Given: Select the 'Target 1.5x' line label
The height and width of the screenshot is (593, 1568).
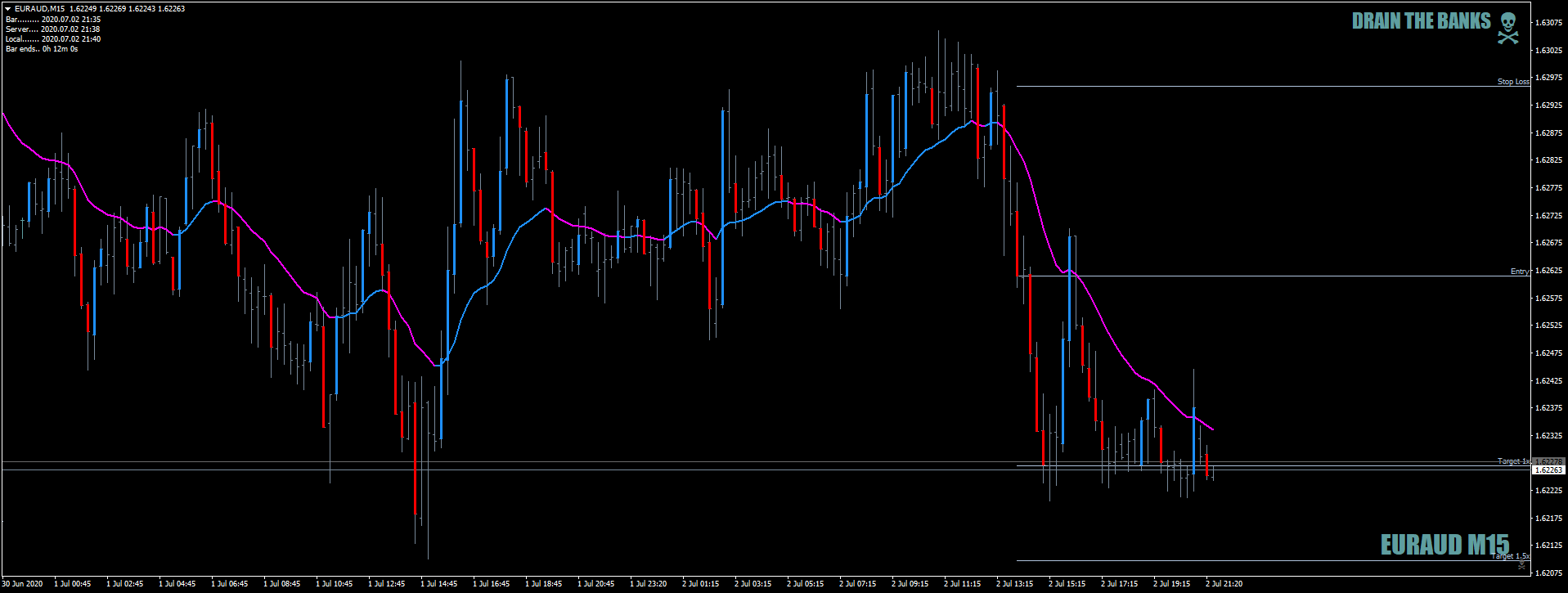Looking at the screenshot, I should 1510,556.
